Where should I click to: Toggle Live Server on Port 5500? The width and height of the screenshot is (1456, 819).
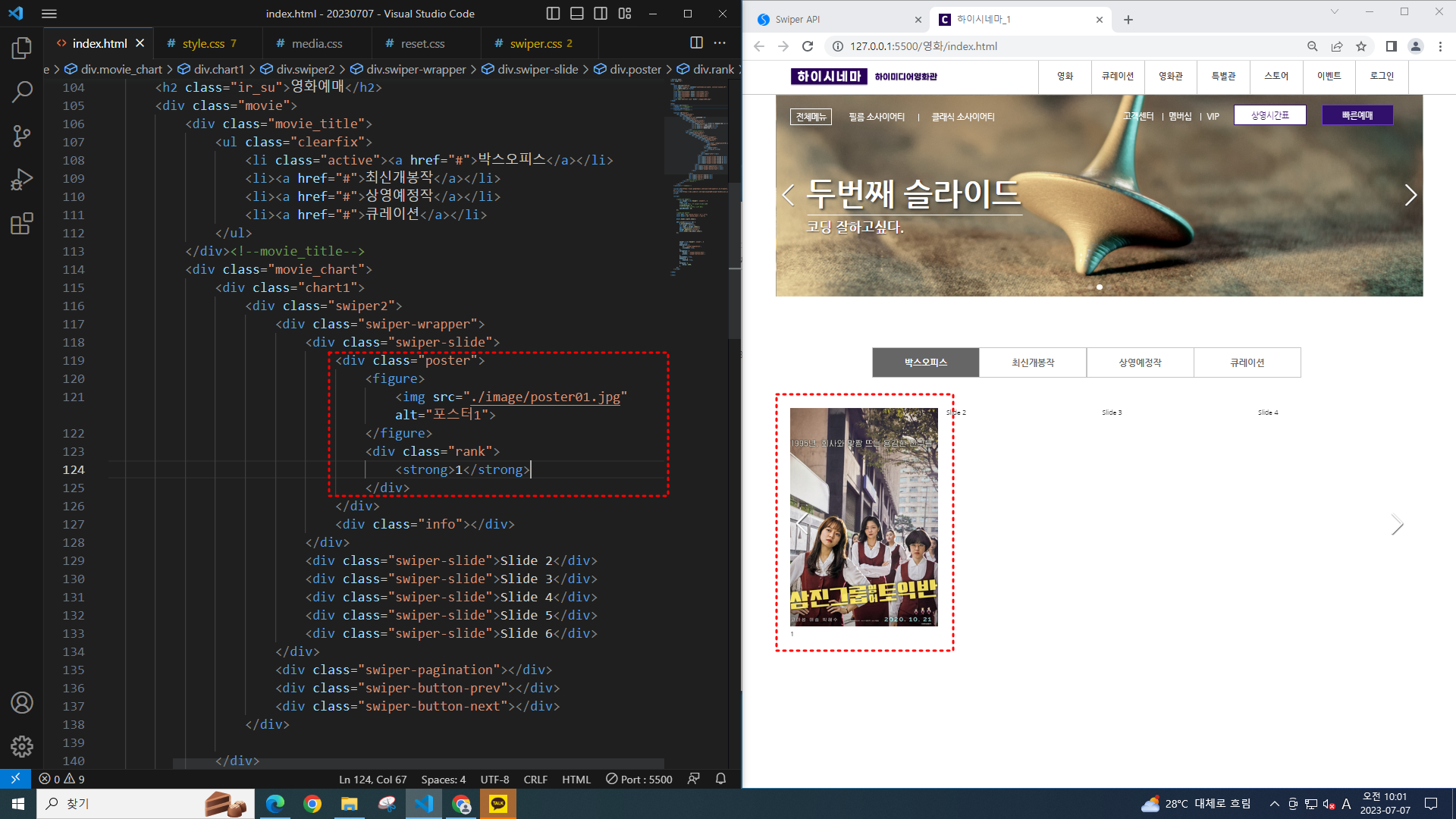click(639, 779)
